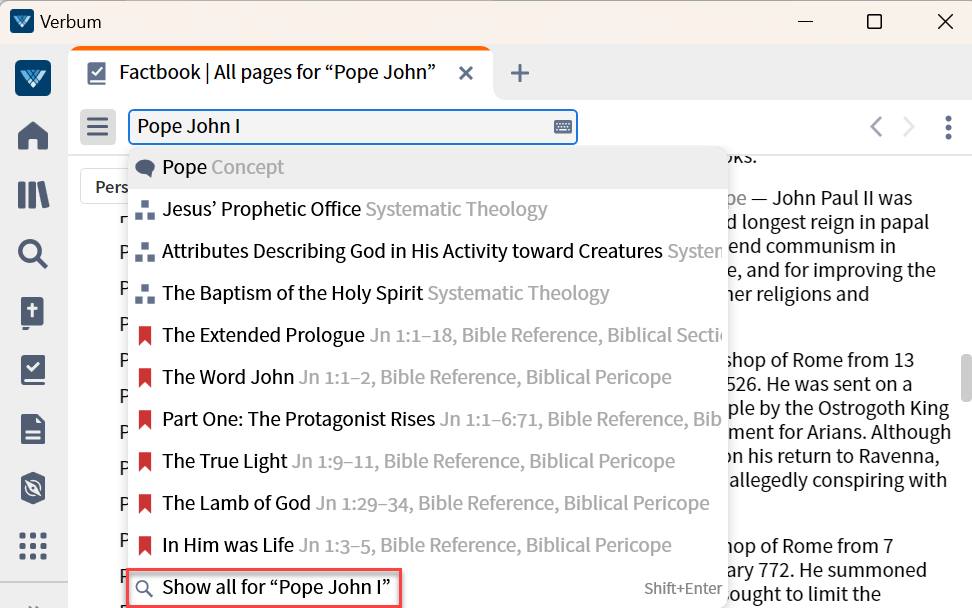Select Part One: The Protagonist Rises
Screen dimensions: 972x608
point(428,420)
